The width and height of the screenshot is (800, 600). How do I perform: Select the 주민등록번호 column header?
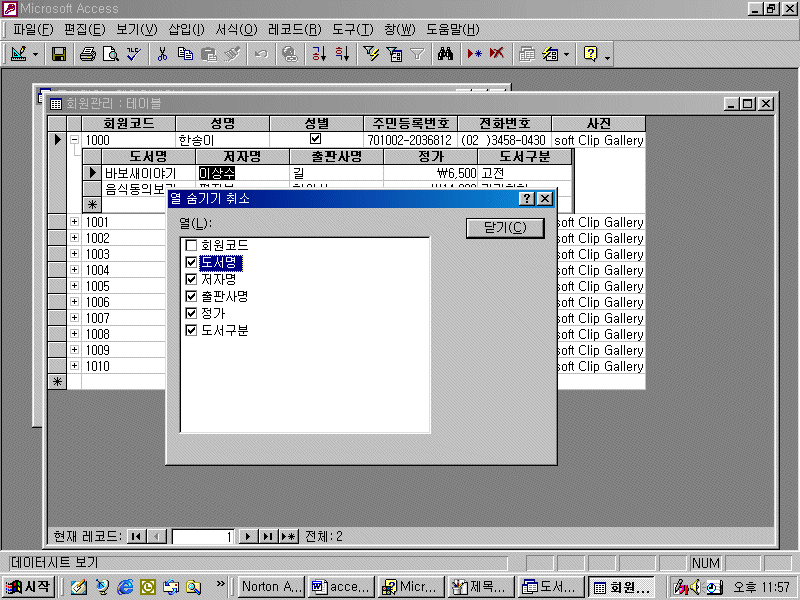[x=410, y=123]
